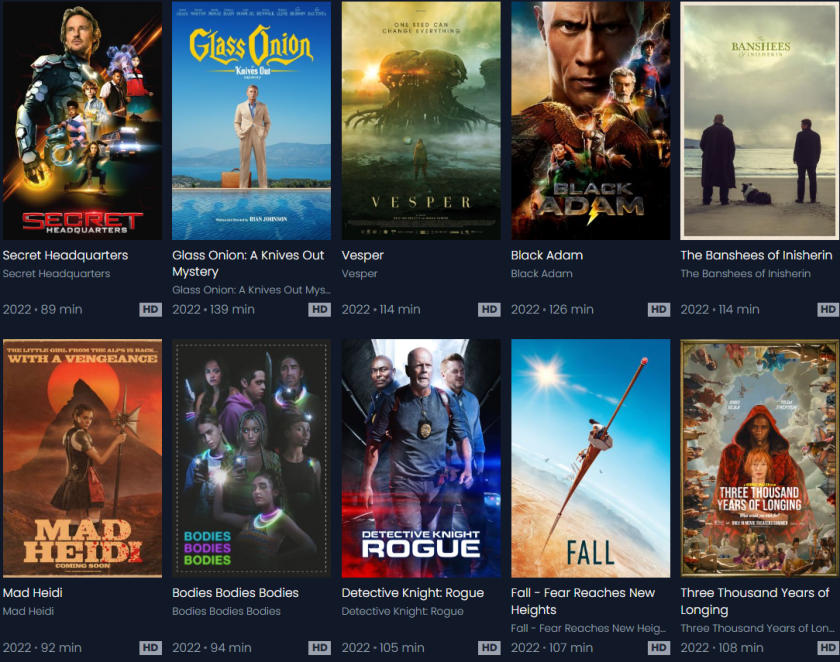Click the Detective Knight: Rogue title

click(x=412, y=593)
